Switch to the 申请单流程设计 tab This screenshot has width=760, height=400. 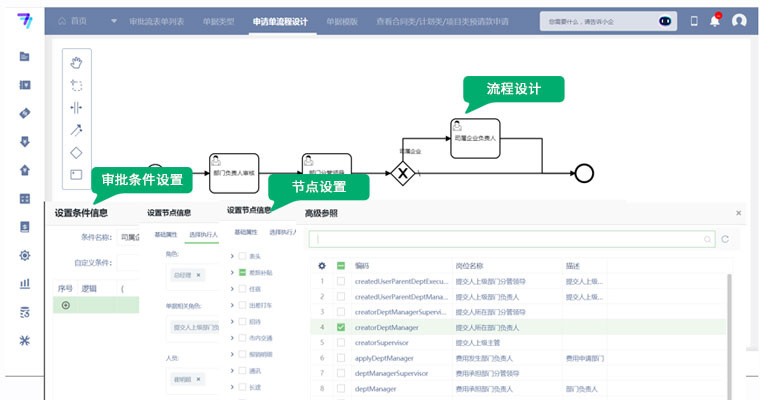tap(280, 22)
